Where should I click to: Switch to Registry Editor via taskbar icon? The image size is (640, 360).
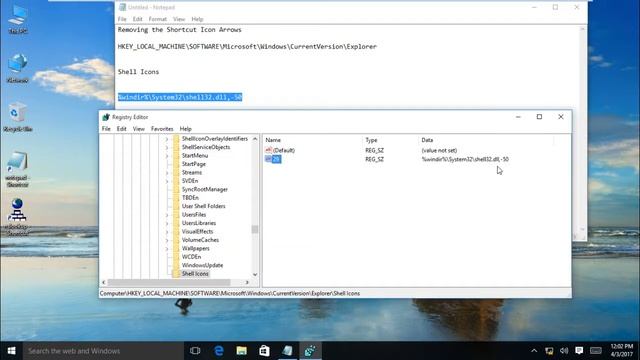pos(310,351)
